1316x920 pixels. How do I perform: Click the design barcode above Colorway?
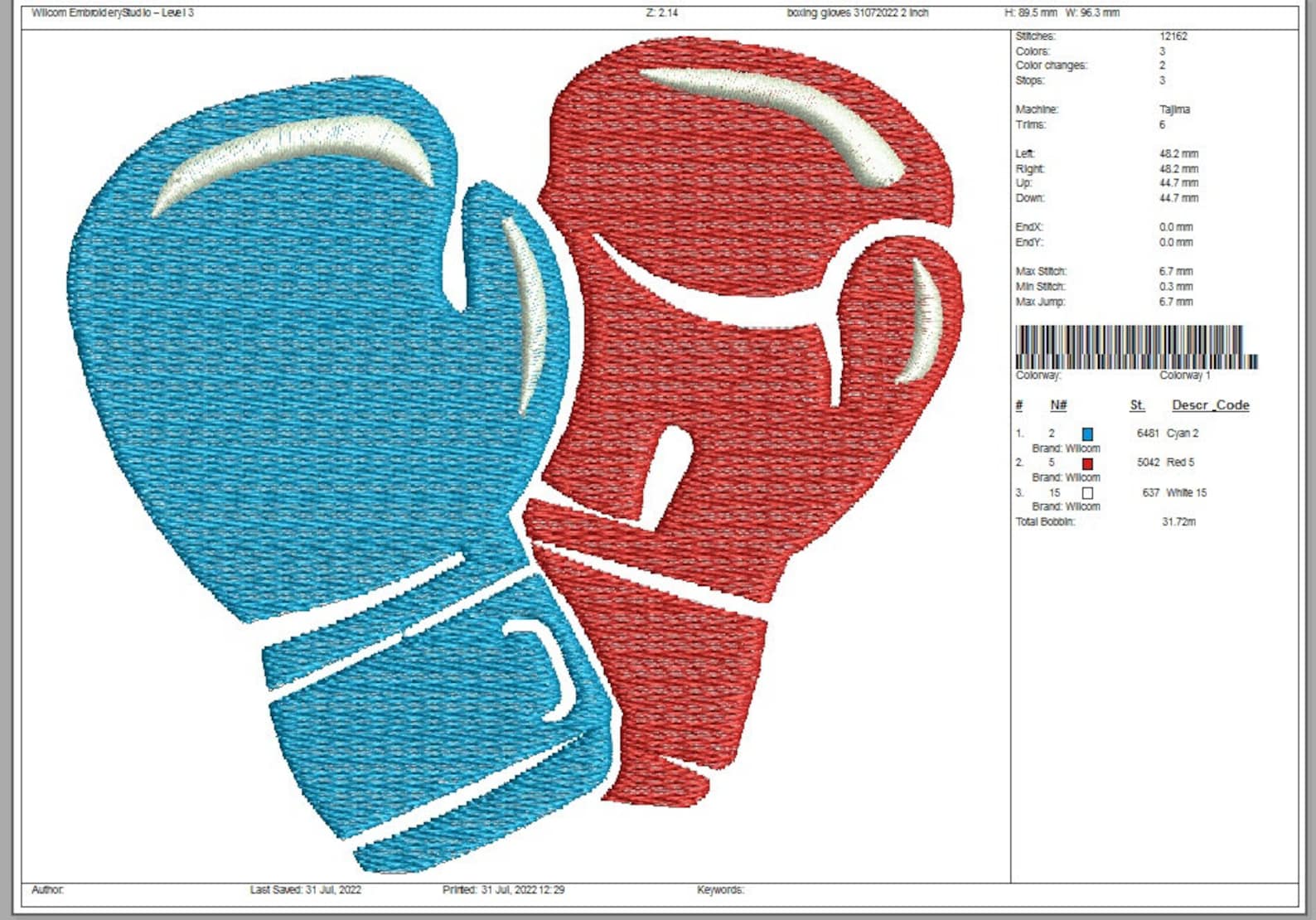click(x=1136, y=346)
